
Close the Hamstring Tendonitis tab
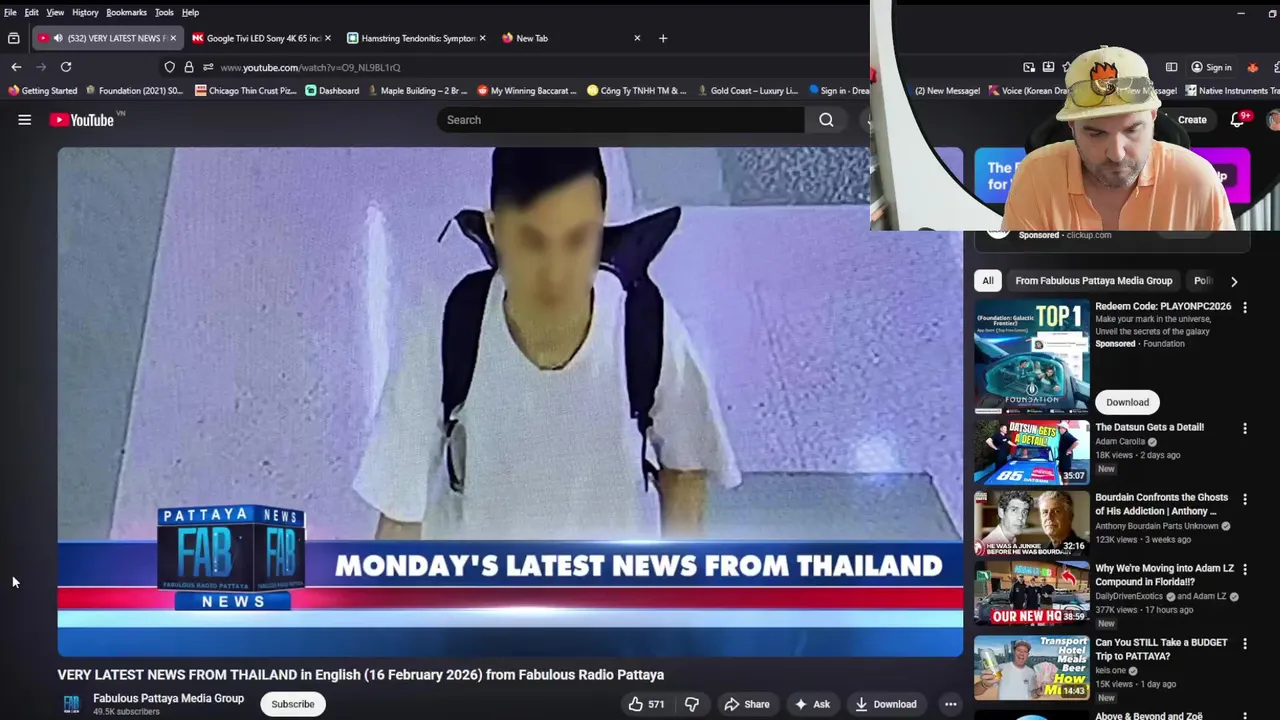[x=482, y=38]
